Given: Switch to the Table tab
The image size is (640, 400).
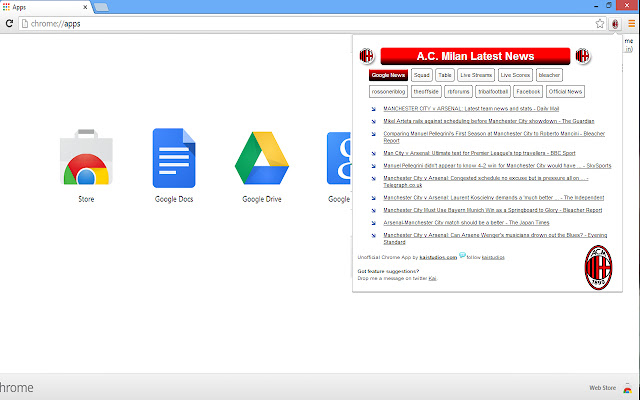Looking at the screenshot, I should 445,75.
